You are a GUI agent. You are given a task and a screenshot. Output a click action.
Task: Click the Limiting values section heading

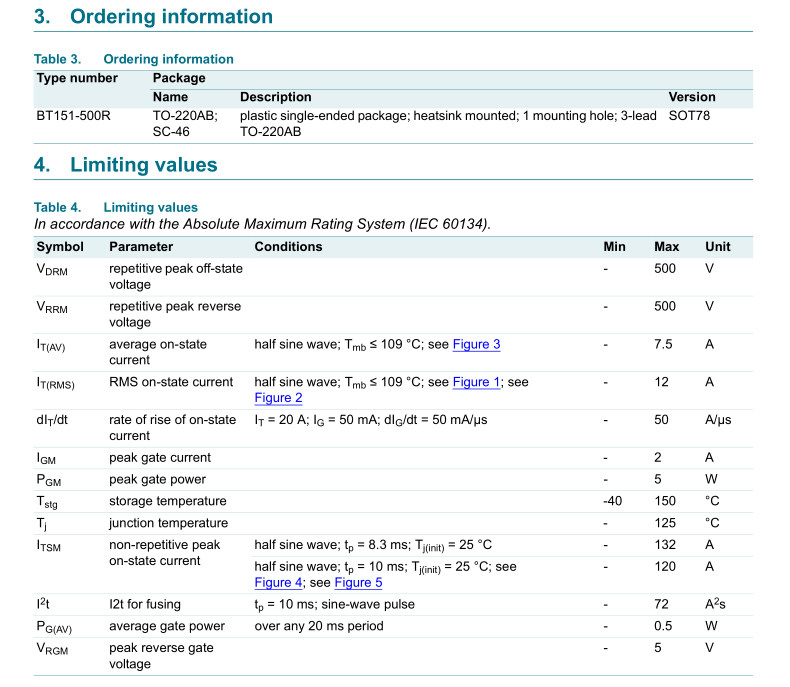[125, 165]
